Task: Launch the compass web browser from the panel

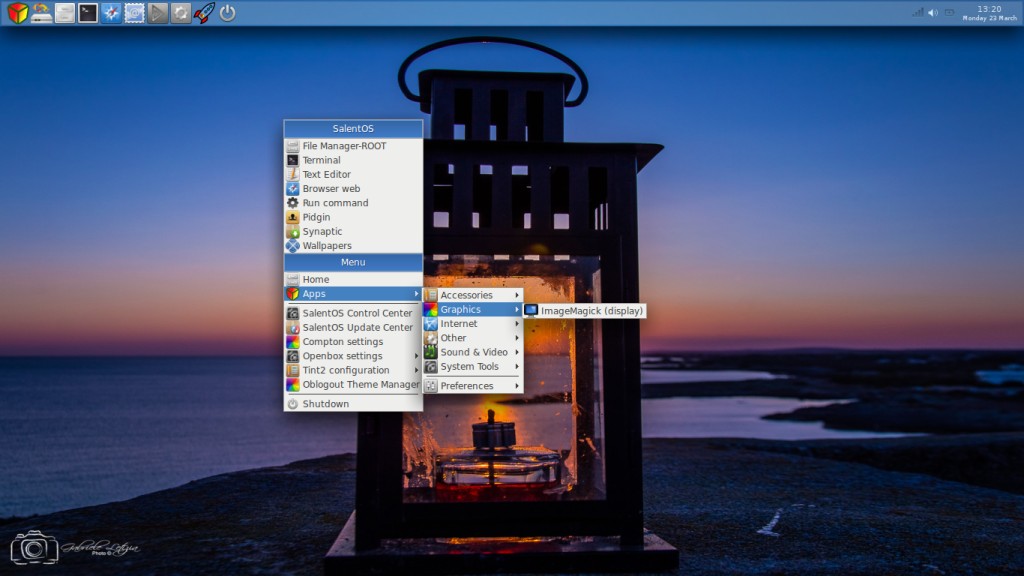Action: 111,13
